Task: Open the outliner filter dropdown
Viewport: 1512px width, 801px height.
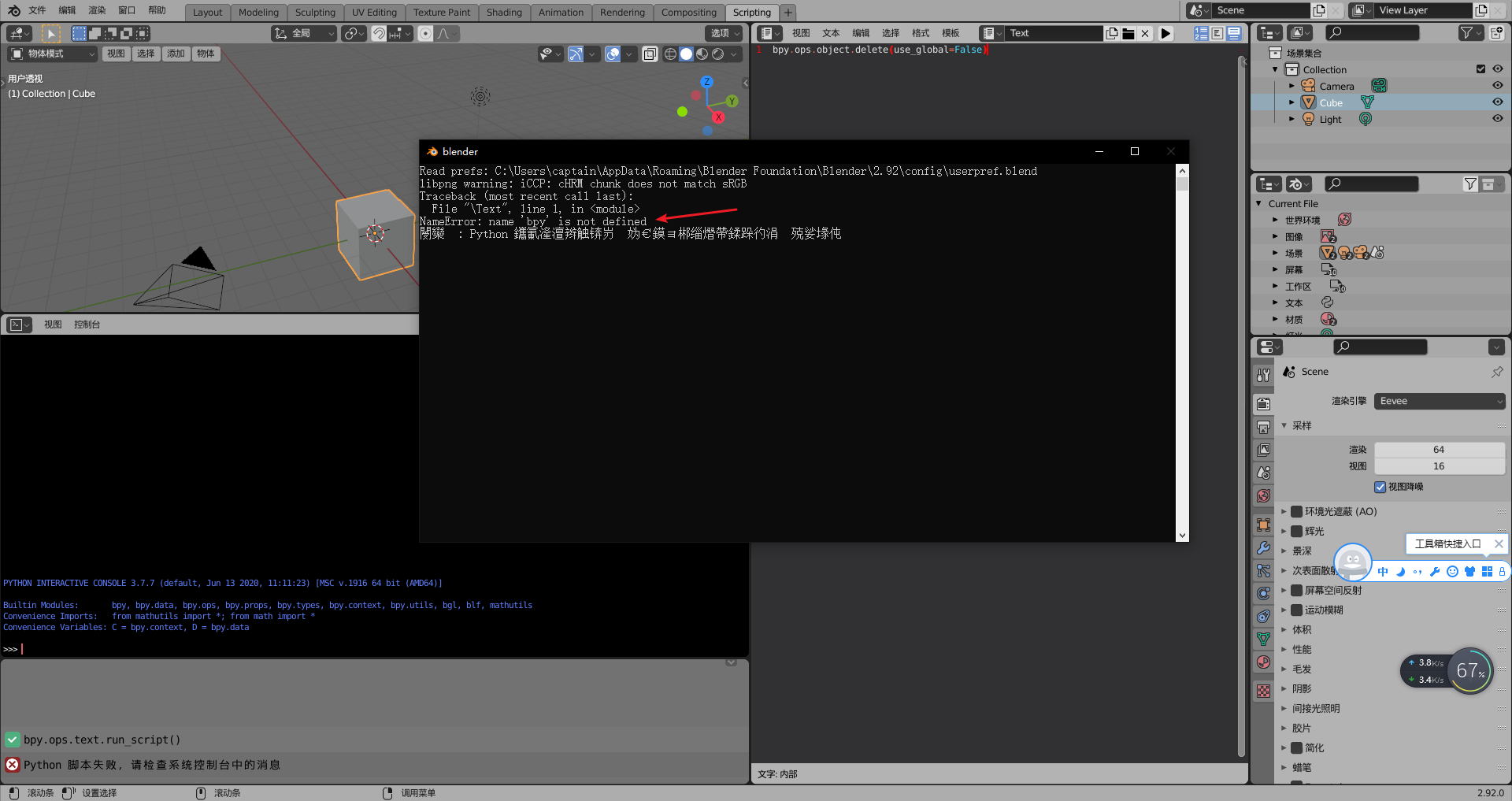Action: (1470, 32)
